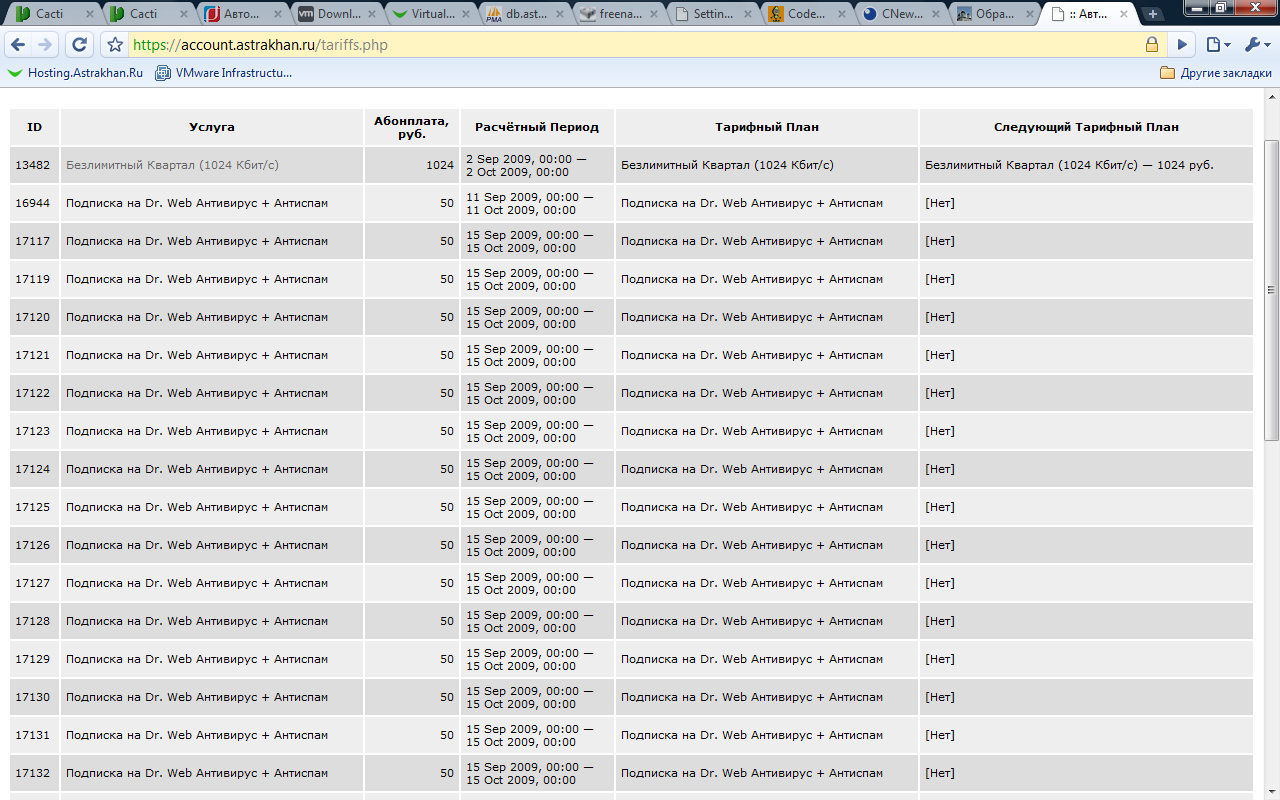The height and width of the screenshot is (800, 1280).
Task: Click the address bar URL field
Action: tap(635, 45)
